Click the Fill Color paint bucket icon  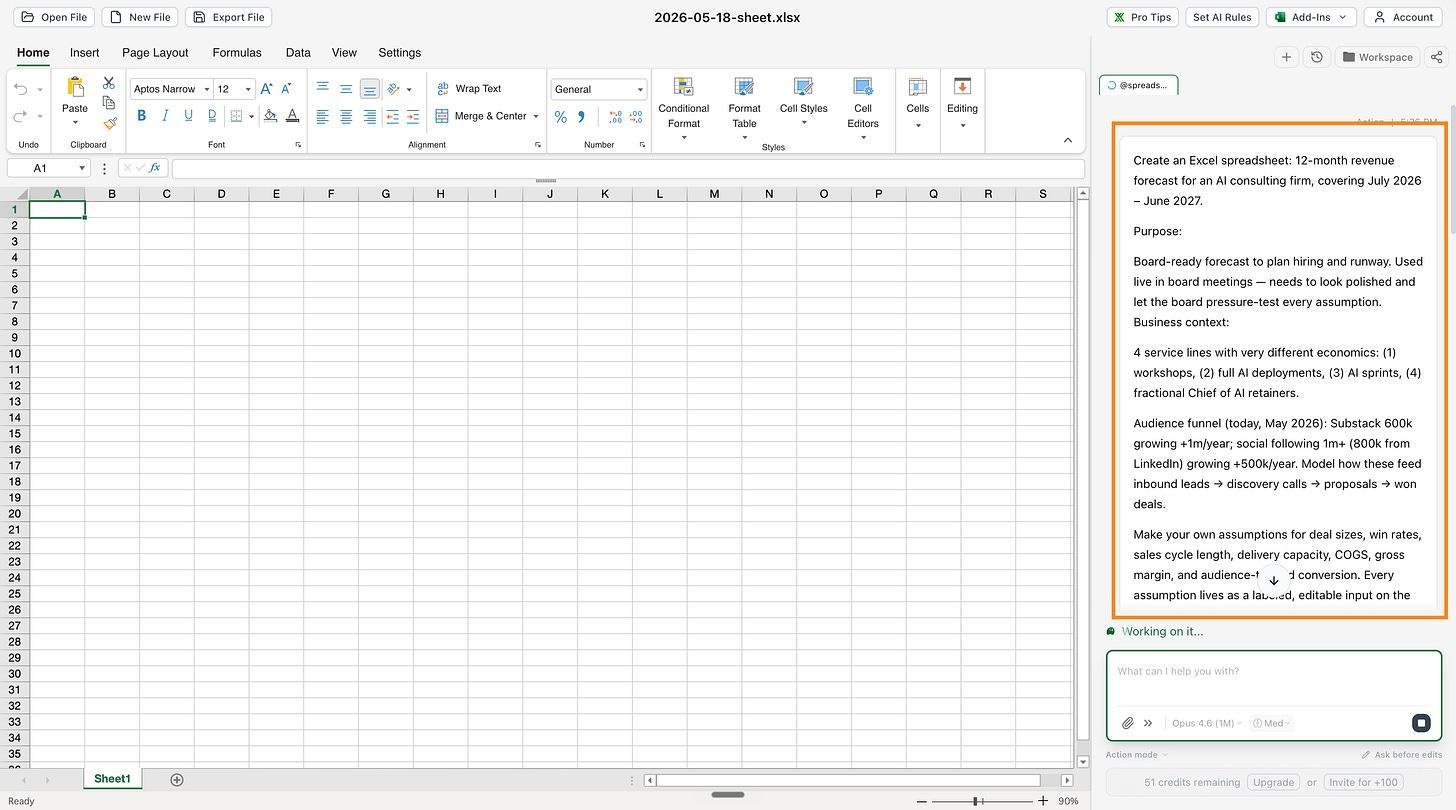[x=270, y=116]
